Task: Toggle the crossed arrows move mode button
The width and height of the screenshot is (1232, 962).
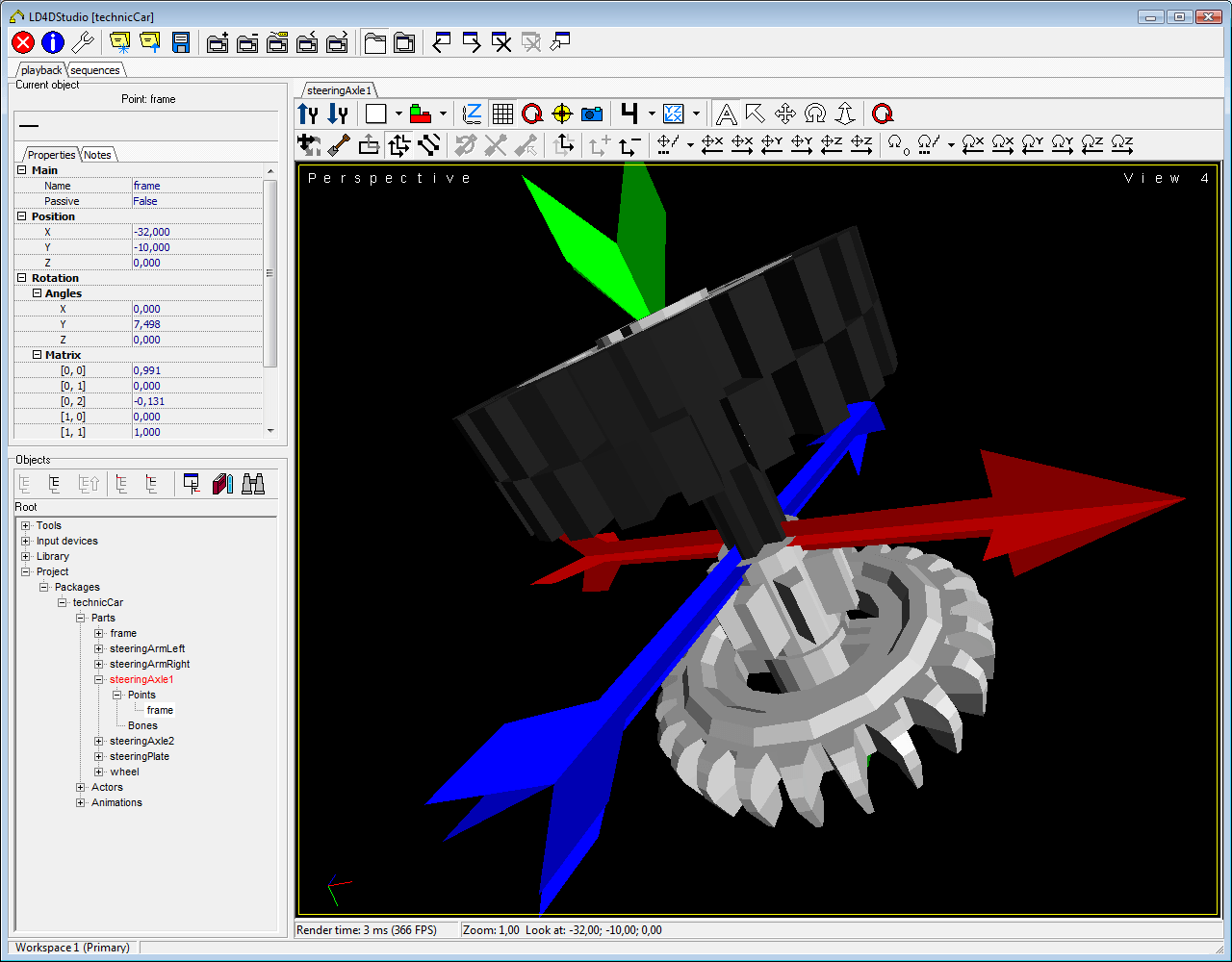Action: point(398,144)
